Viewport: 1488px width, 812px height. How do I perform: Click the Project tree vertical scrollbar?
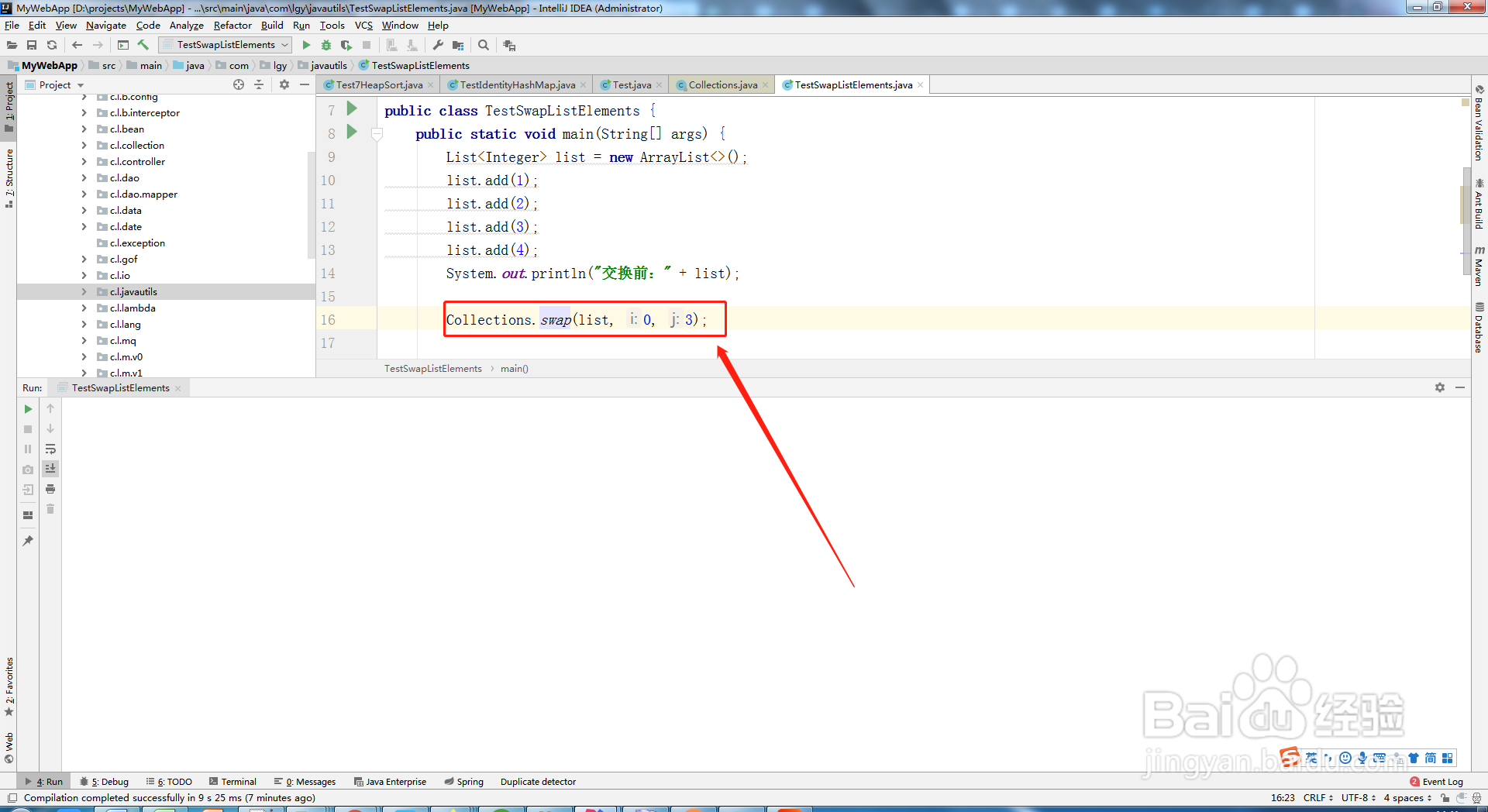click(x=312, y=205)
